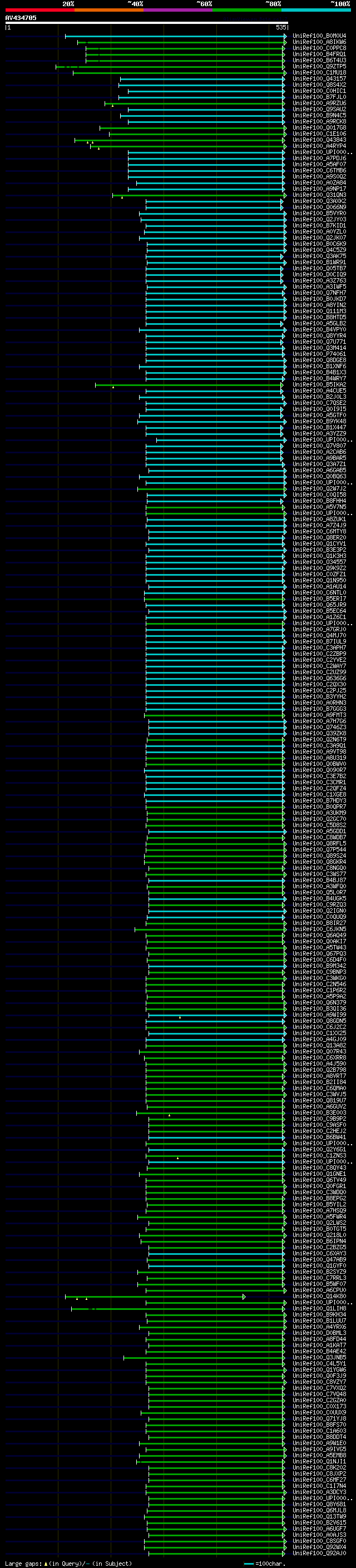Select the UniRef100_C0HIC1 label
The height and width of the screenshot is (1568, 356).
[x=319, y=91]
